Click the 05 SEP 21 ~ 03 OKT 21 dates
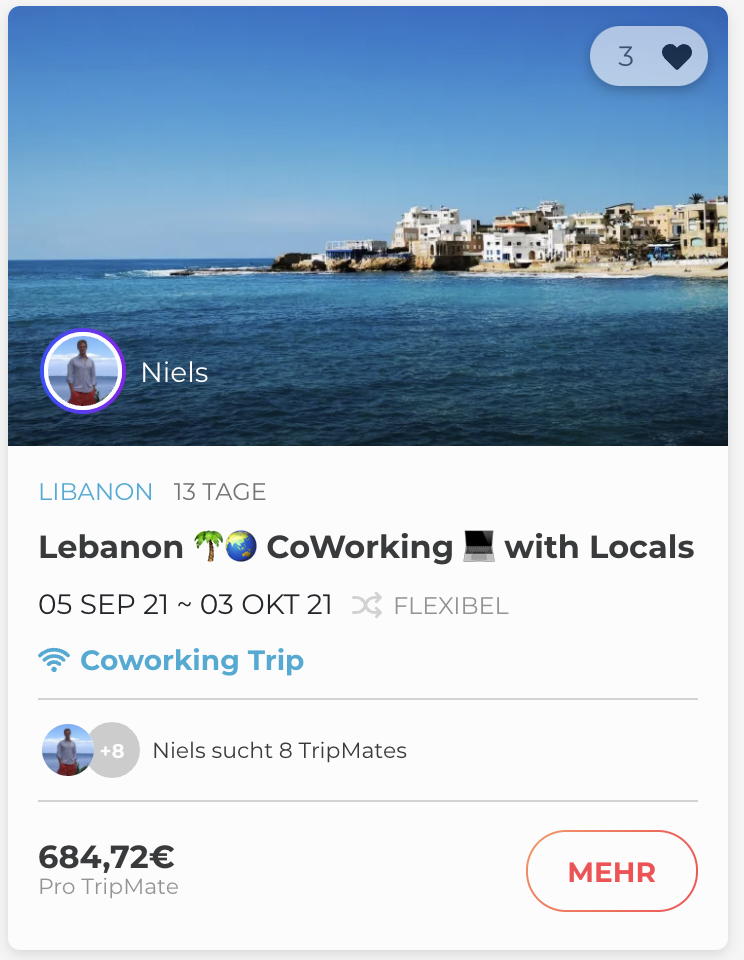Screen dimensions: 744x960 [x=185, y=605]
